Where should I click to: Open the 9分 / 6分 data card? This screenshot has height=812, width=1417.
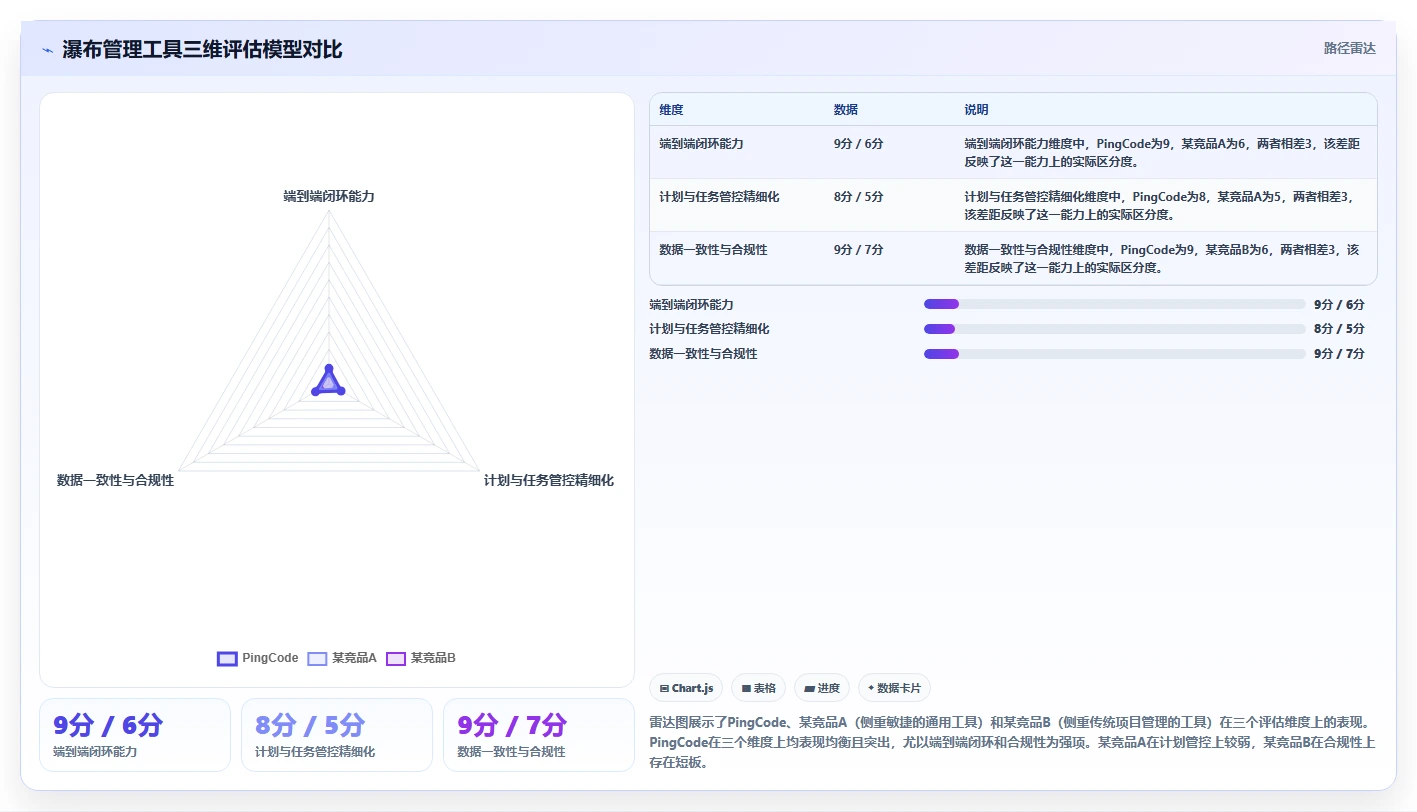pos(135,735)
